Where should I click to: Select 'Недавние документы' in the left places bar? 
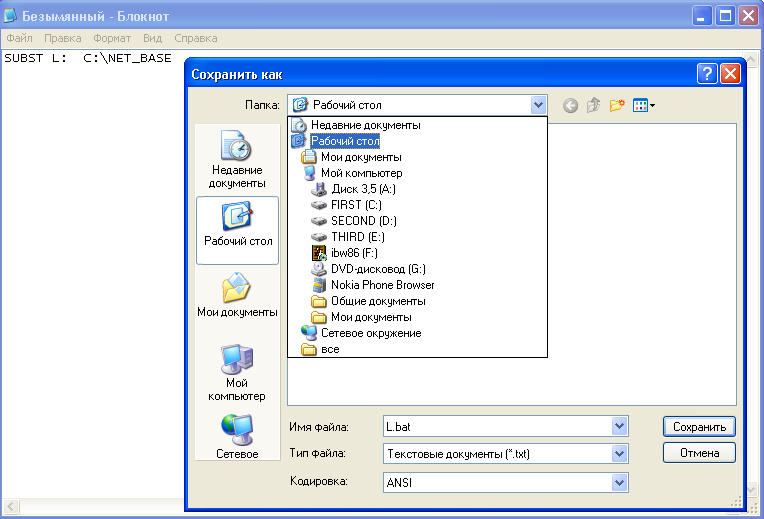pos(237,159)
